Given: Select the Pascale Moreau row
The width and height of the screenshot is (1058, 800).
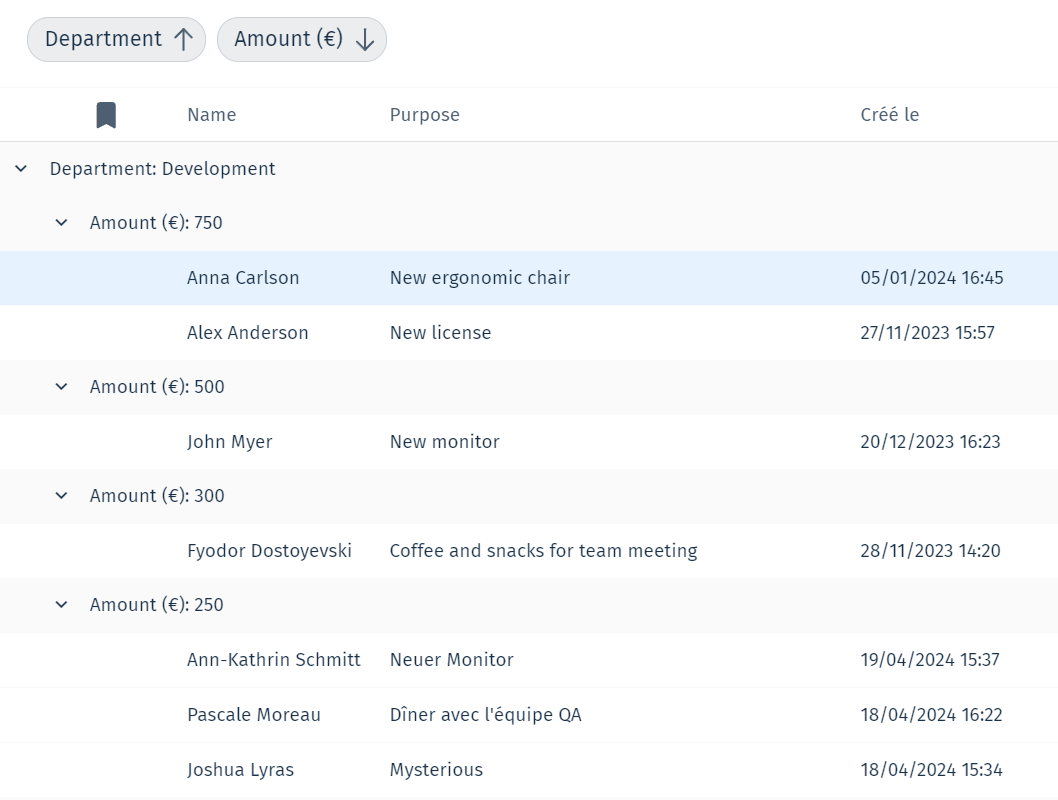Looking at the screenshot, I should [x=254, y=715].
